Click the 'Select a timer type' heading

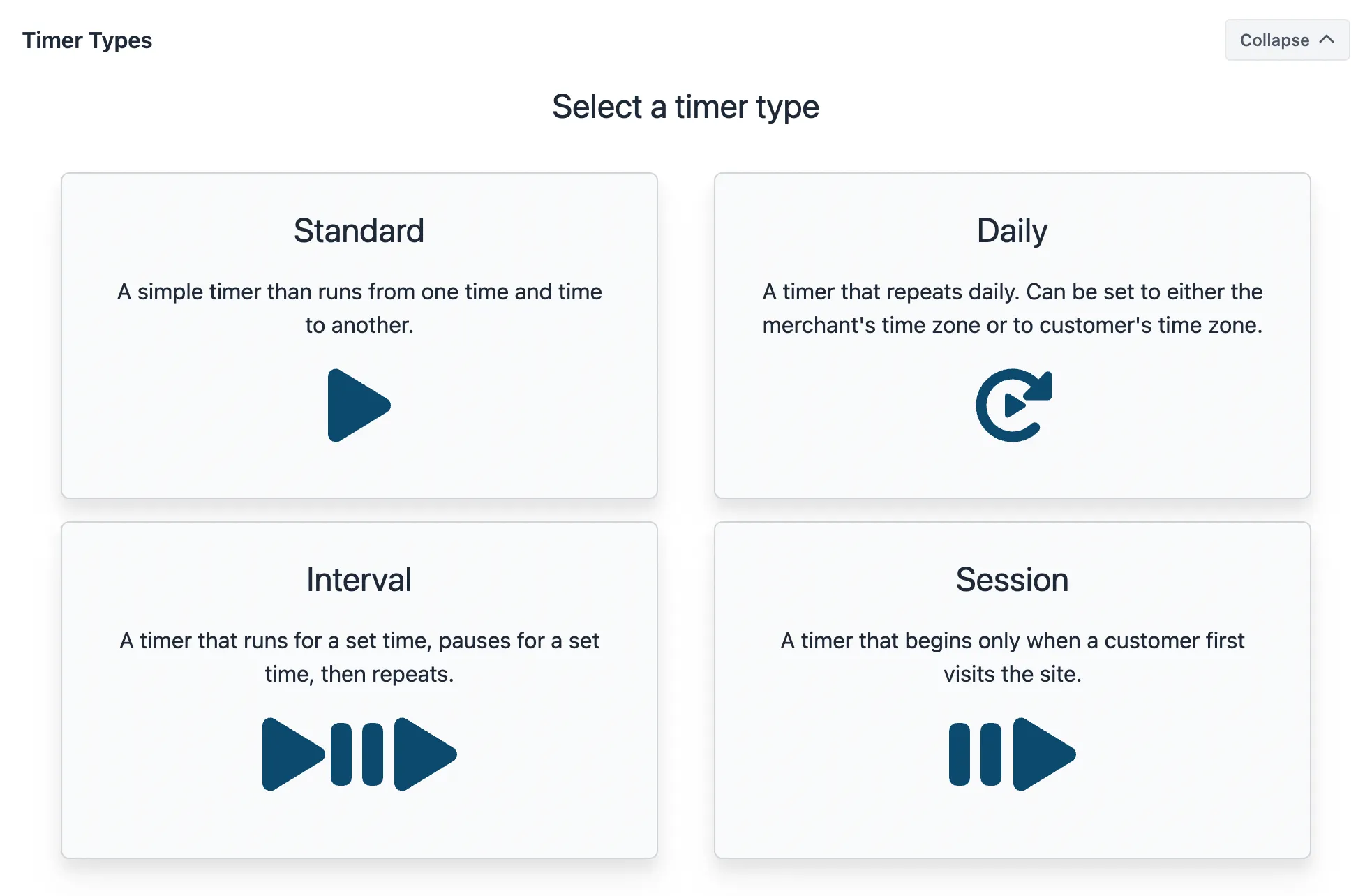(685, 107)
